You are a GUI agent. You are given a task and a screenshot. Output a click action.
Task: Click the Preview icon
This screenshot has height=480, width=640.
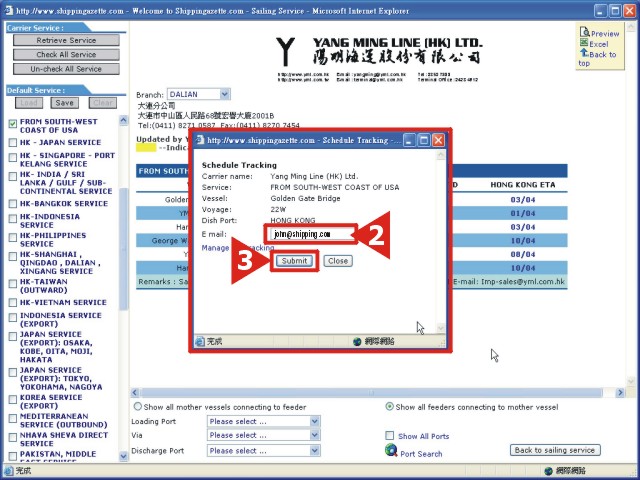click(x=585, y=32)
